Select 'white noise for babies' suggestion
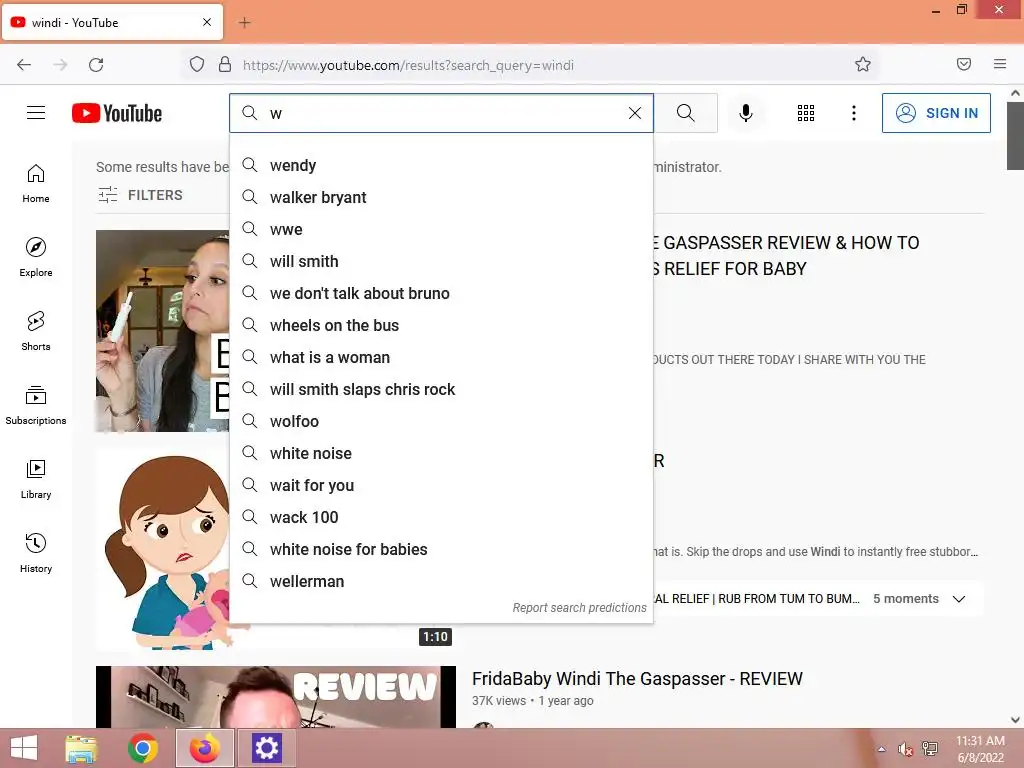 (441, 549)
